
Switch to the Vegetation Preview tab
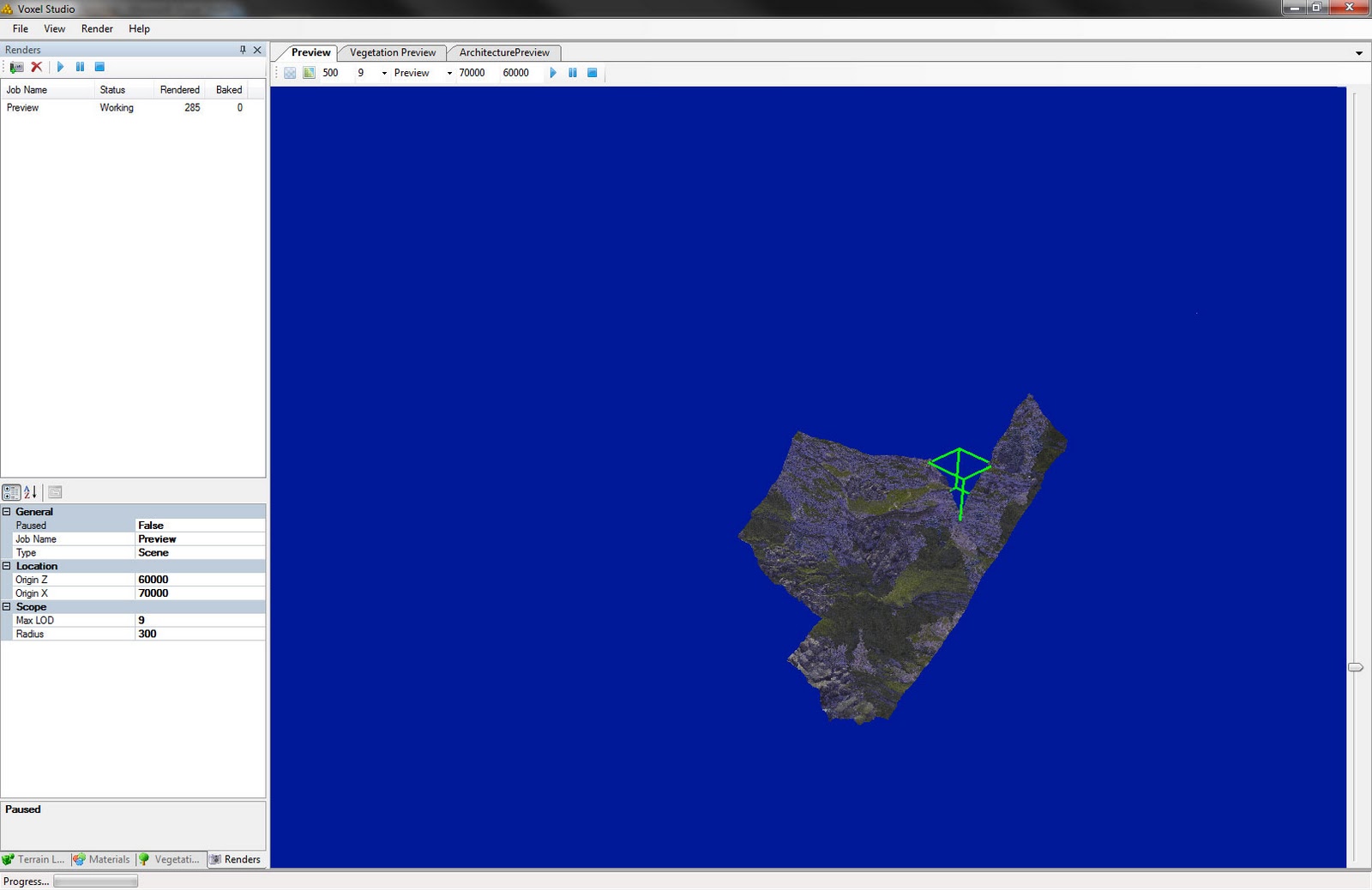click(x=392, y=52)
